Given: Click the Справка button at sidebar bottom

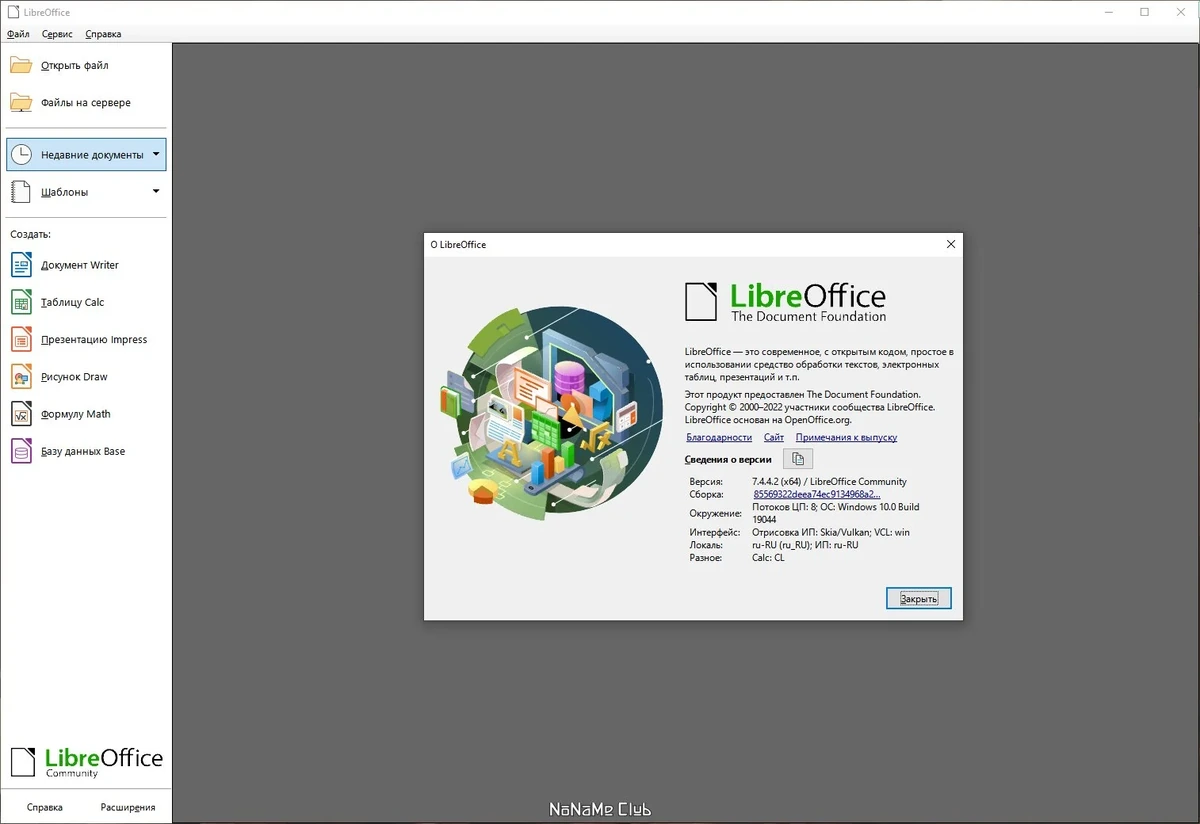Looking at the screenshot, I should [44, 807].
